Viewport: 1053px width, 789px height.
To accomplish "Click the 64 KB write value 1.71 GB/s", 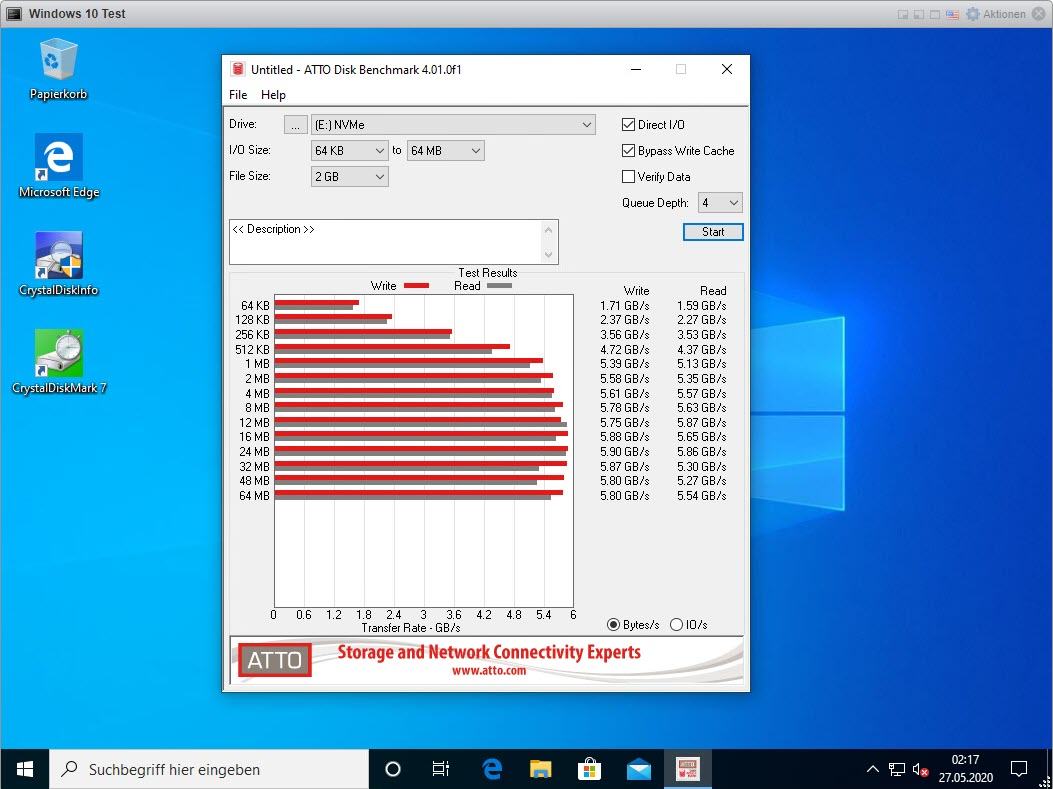I will (625, 306).
